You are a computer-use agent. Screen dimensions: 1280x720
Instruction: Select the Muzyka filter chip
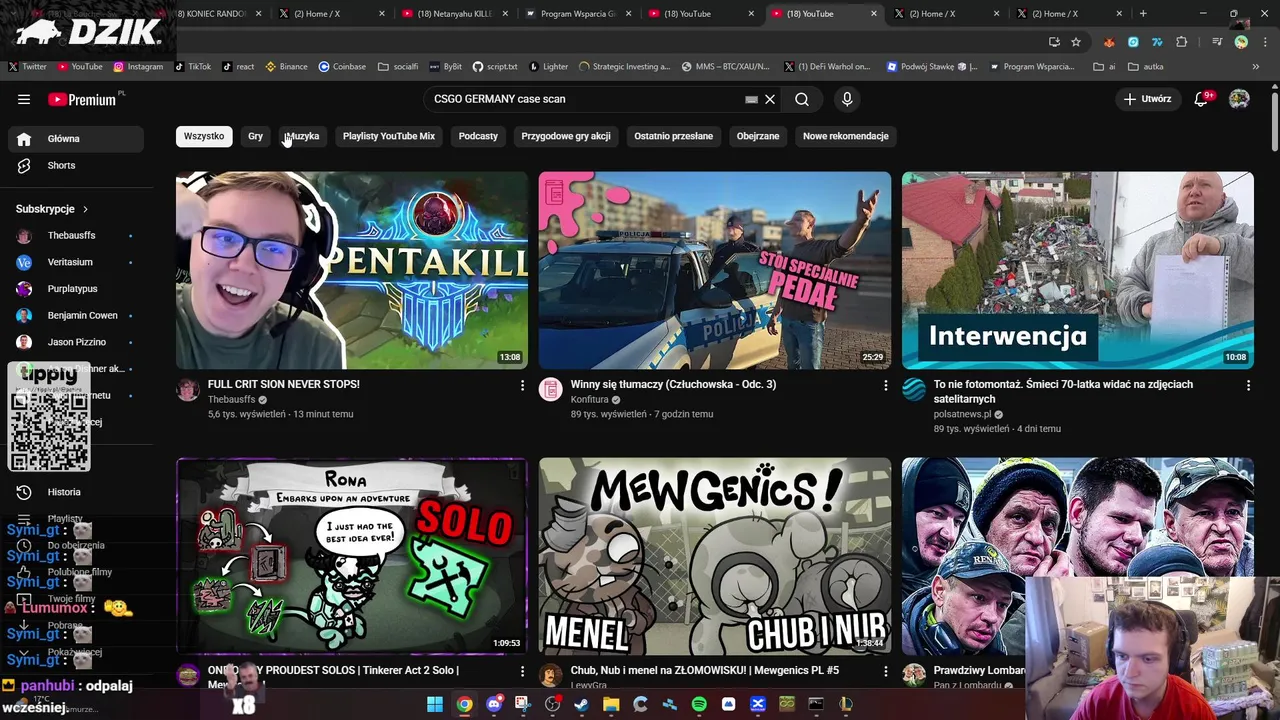coord(302,136)
